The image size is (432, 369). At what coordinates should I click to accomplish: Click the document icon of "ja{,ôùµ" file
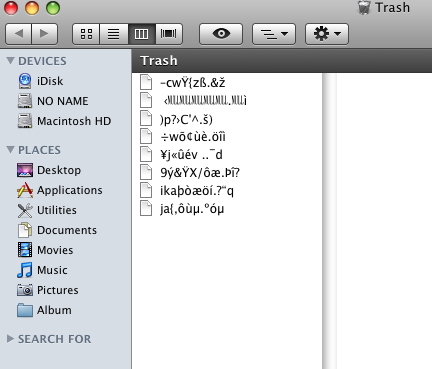point(146,209)
